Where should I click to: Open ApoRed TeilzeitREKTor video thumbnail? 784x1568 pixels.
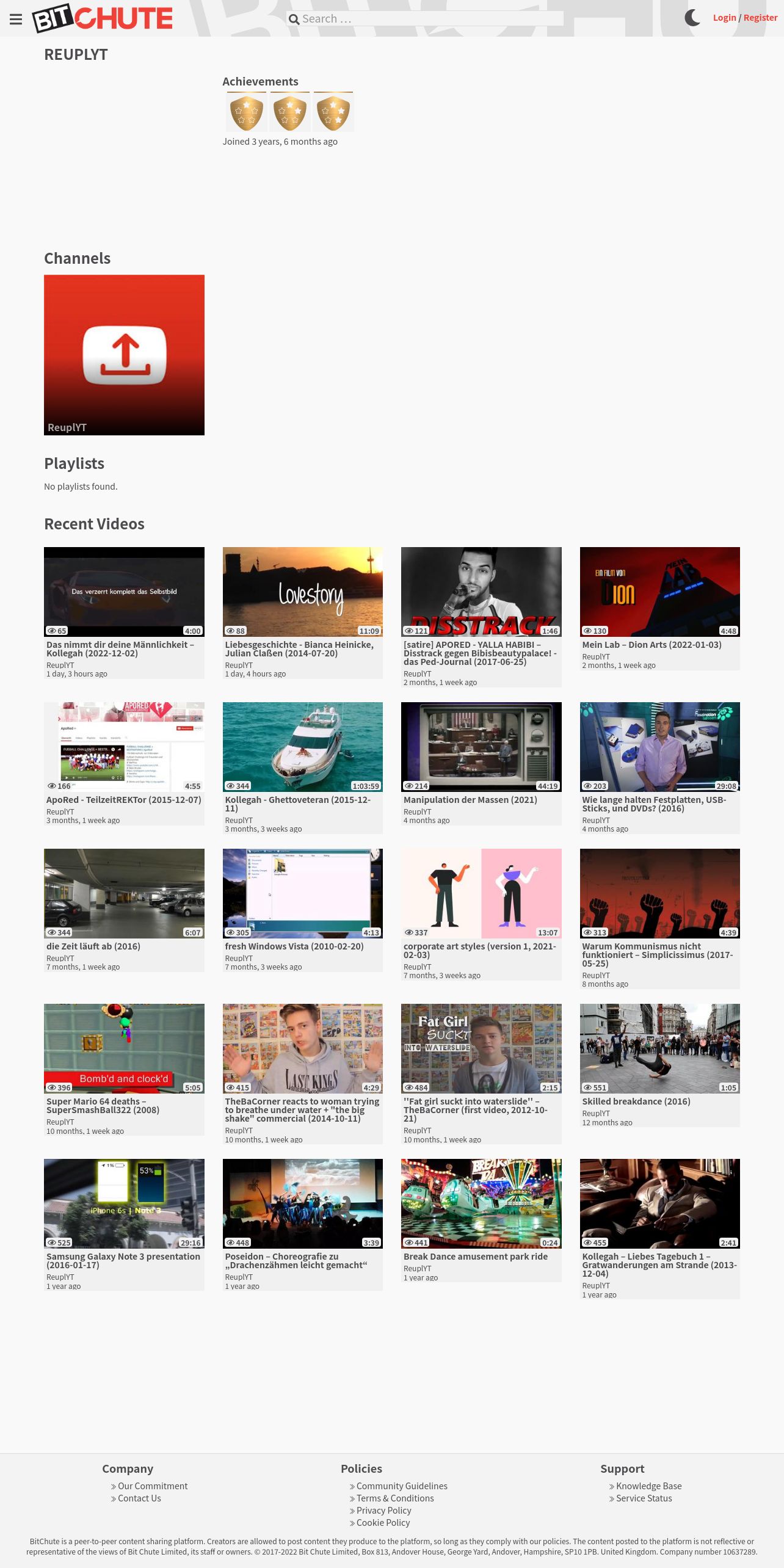tap(124, 747)
